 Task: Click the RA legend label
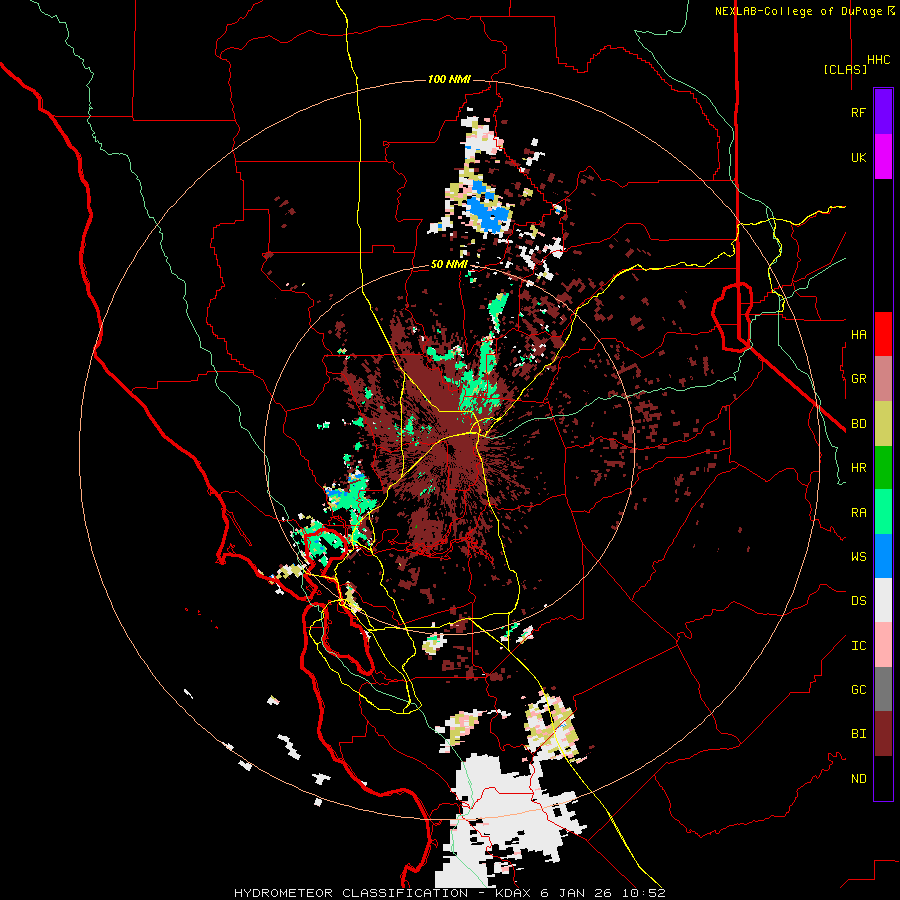click(x=858, y=513)
